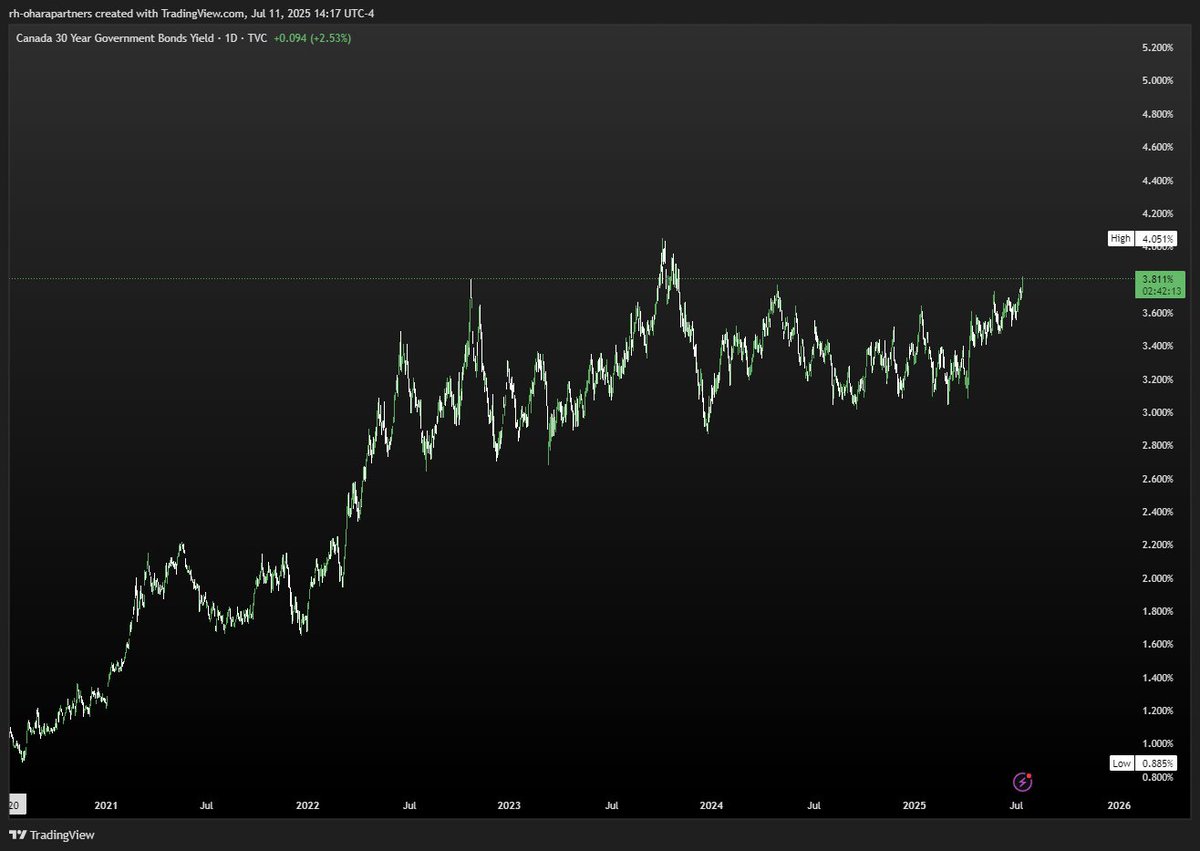Click the 3.000% axis label
1200x851 pixels.
[1157, 413]
